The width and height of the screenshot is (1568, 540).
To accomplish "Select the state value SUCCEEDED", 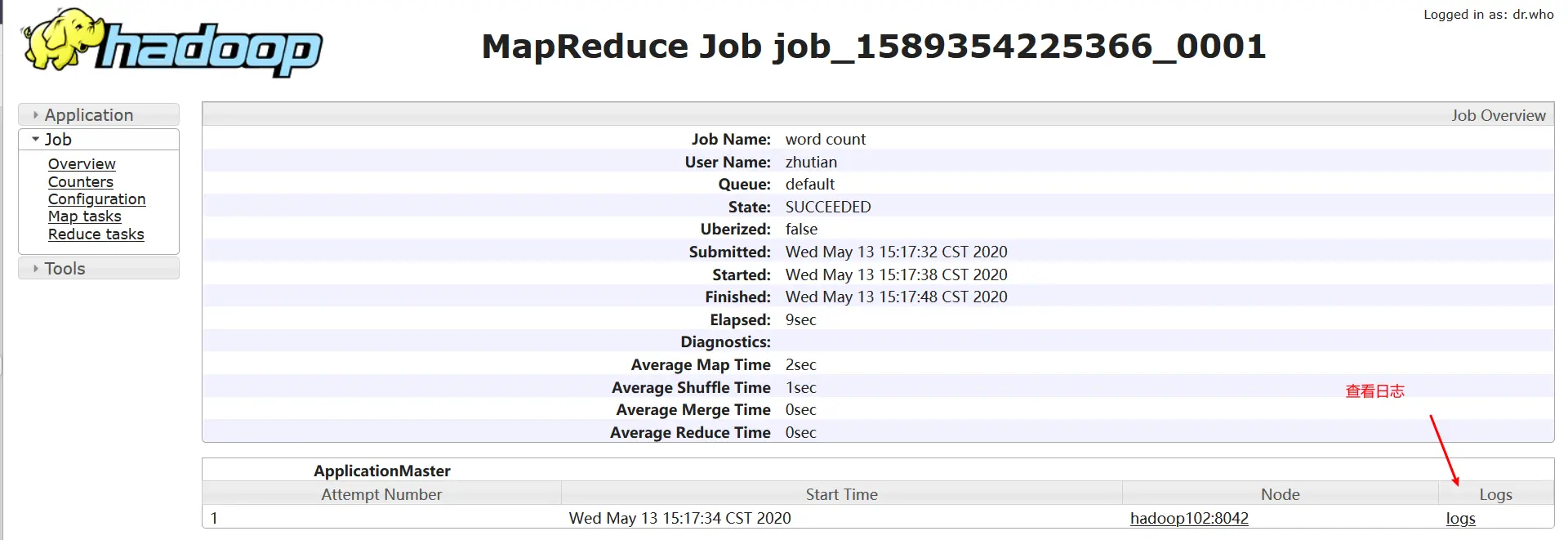I will 828,207.
